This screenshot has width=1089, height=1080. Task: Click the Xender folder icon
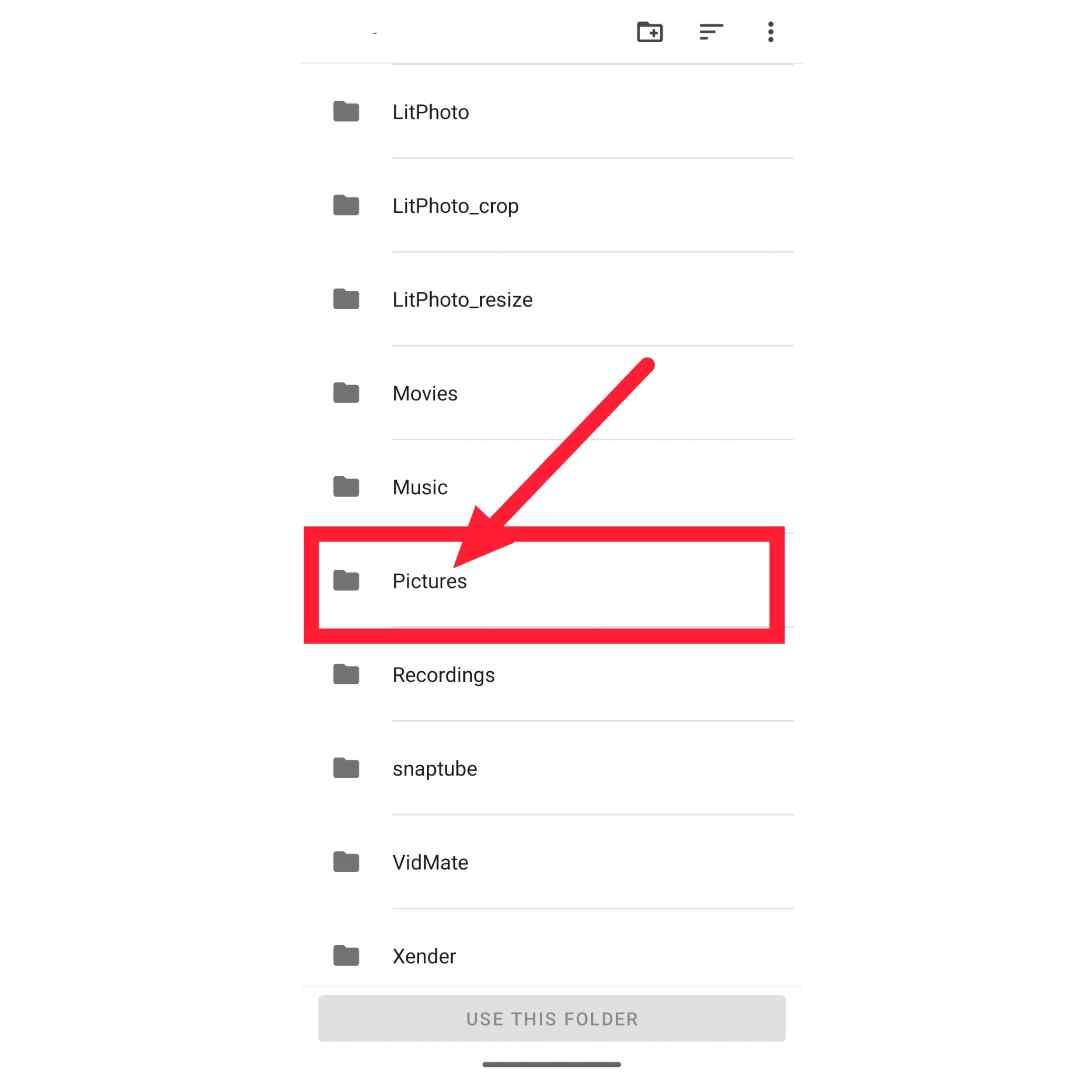(346, 956)
